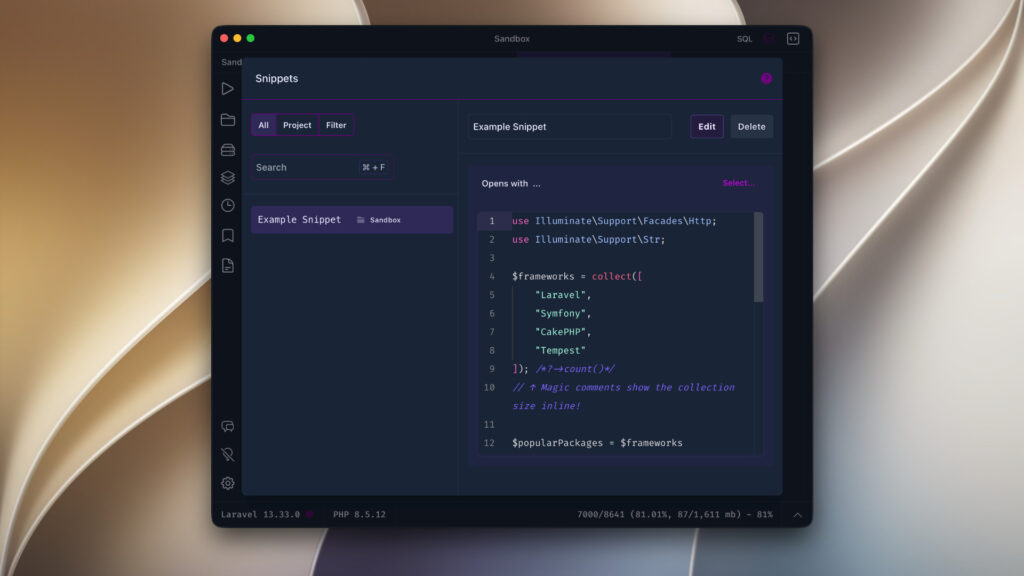
Task: Click the "Tempest" string in code
Action: [x=560, y=351]
